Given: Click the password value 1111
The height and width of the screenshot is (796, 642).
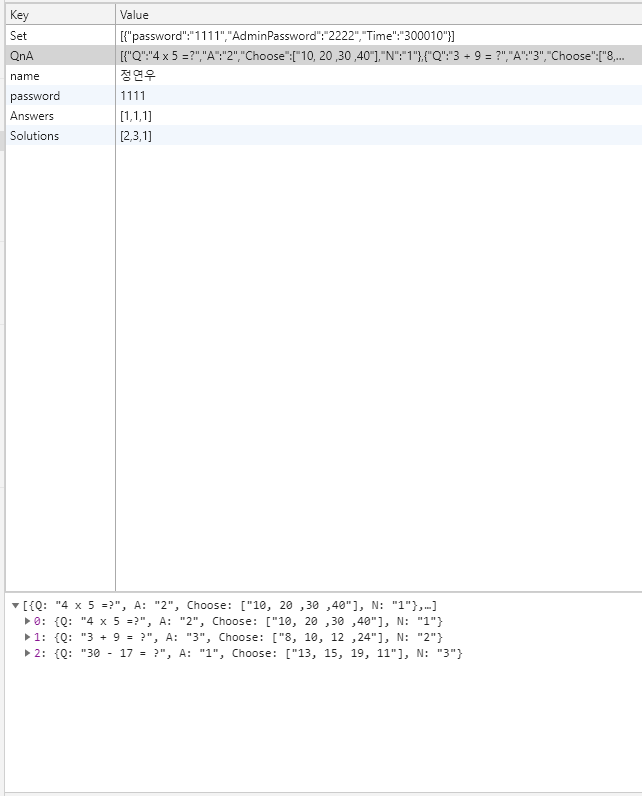Looking at the screenshot, I should coord(132,96).
